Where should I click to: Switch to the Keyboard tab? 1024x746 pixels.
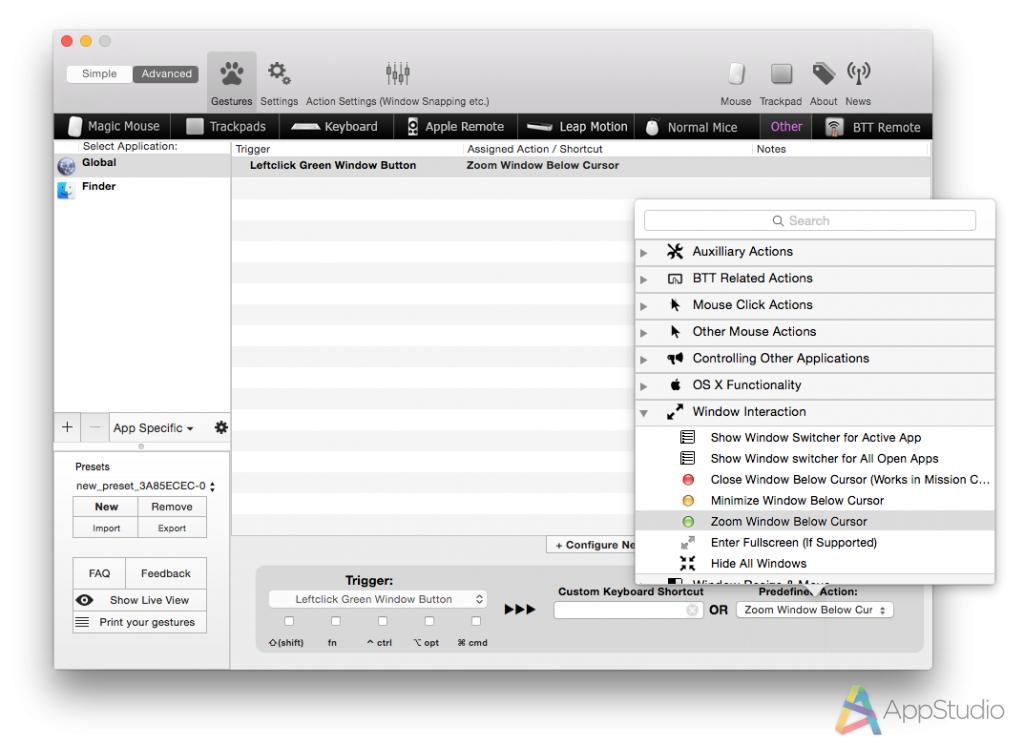click(335, 127)
